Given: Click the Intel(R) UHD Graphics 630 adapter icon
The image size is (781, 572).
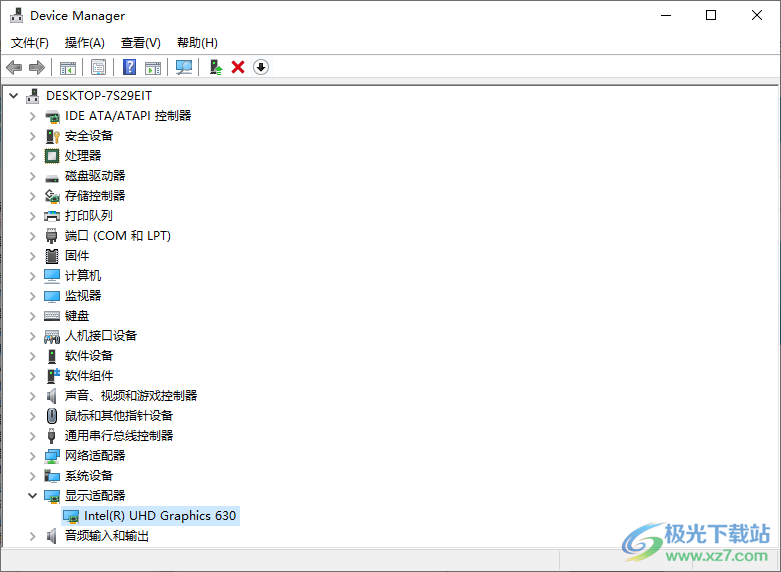Looking at the screenshot, I should (72, 517).
